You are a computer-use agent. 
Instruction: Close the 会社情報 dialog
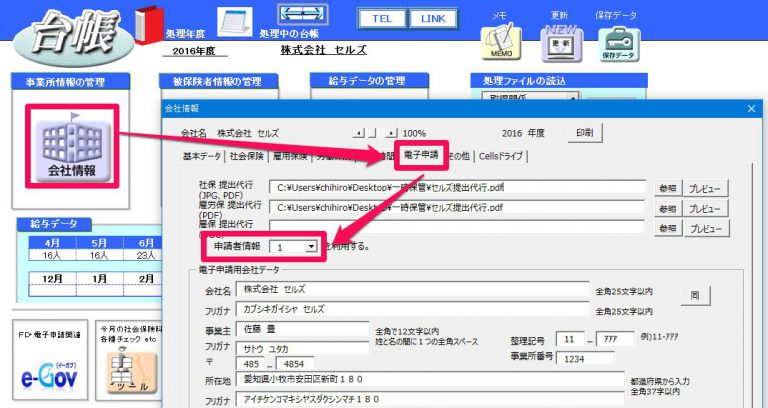click(x=751, y=109)
